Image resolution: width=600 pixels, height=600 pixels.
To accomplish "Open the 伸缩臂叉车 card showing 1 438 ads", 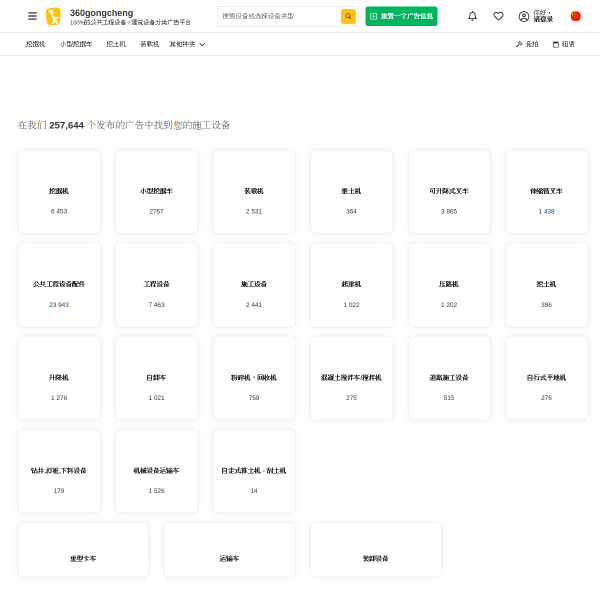I will click(546, 192).
